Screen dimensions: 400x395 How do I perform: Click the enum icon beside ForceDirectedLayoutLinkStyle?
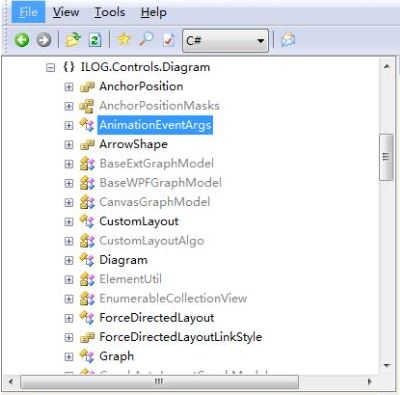87,337
